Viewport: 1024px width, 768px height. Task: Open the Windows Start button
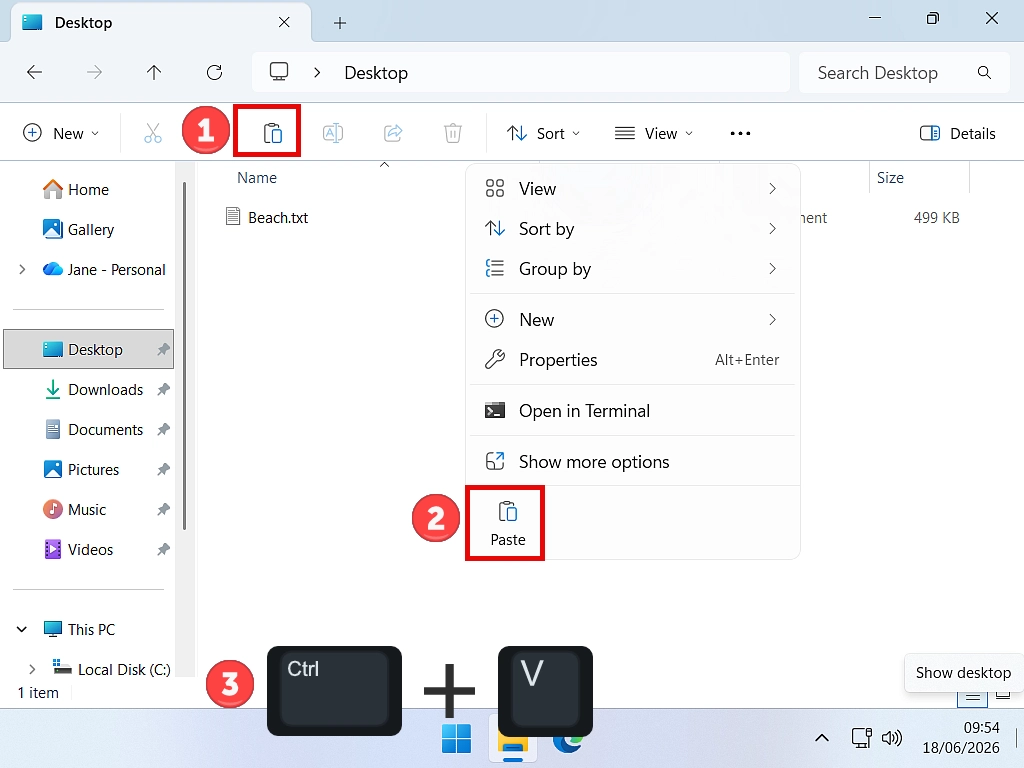click(x=456, y=739)
